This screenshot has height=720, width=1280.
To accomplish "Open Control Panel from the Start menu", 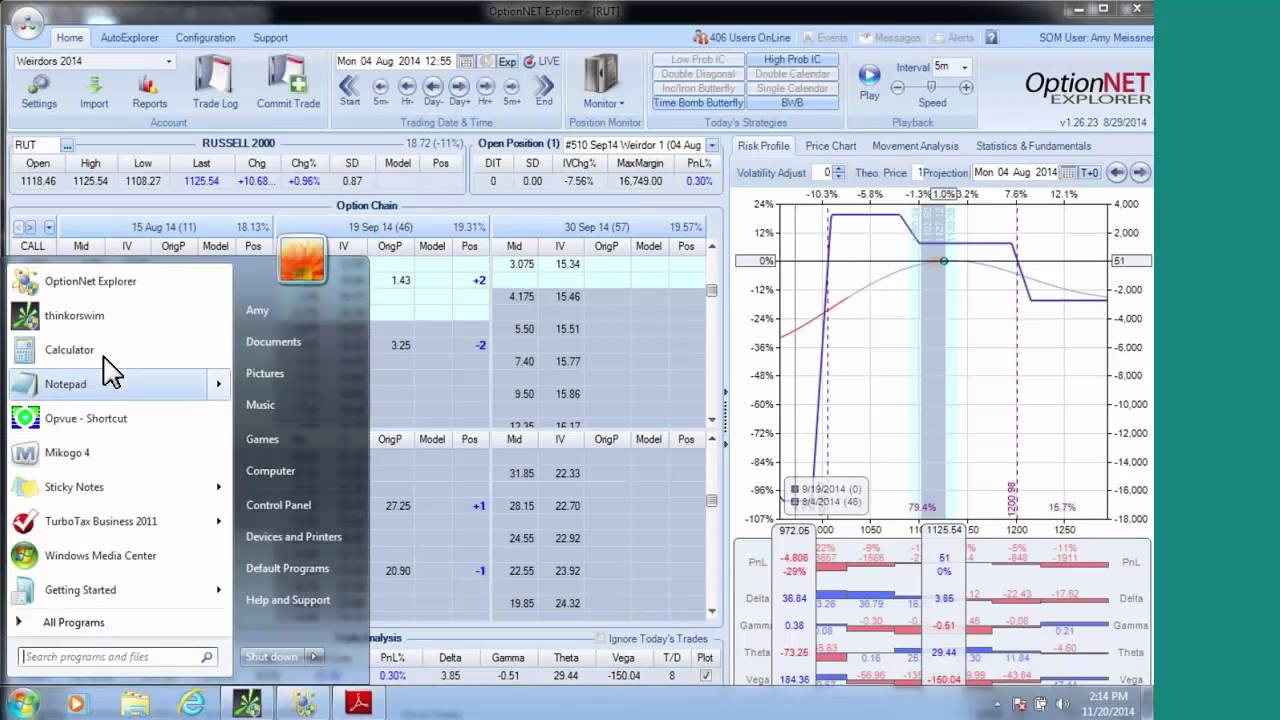I will tap(278, 505).
